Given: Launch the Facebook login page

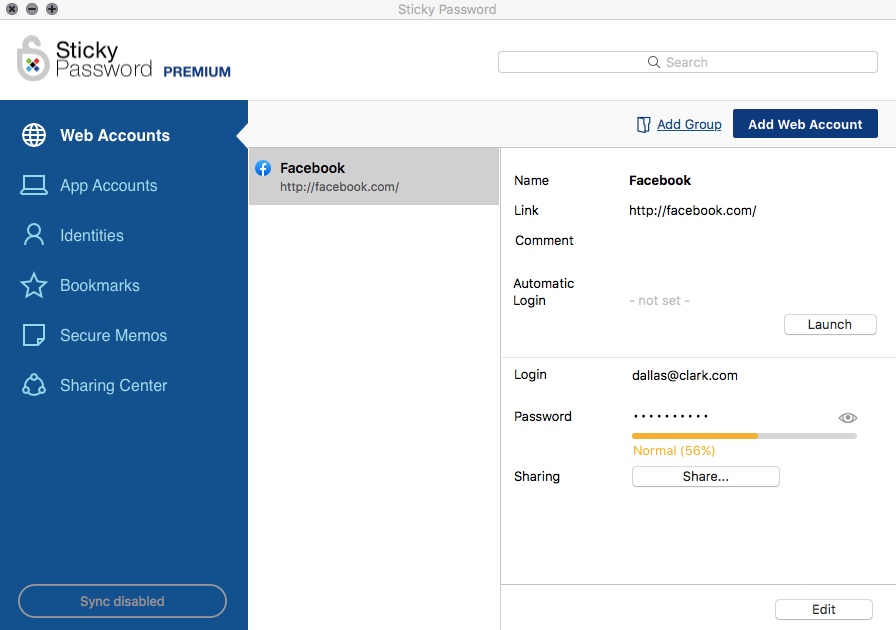Looking at the screenshot, I should (x=830, y=324).
